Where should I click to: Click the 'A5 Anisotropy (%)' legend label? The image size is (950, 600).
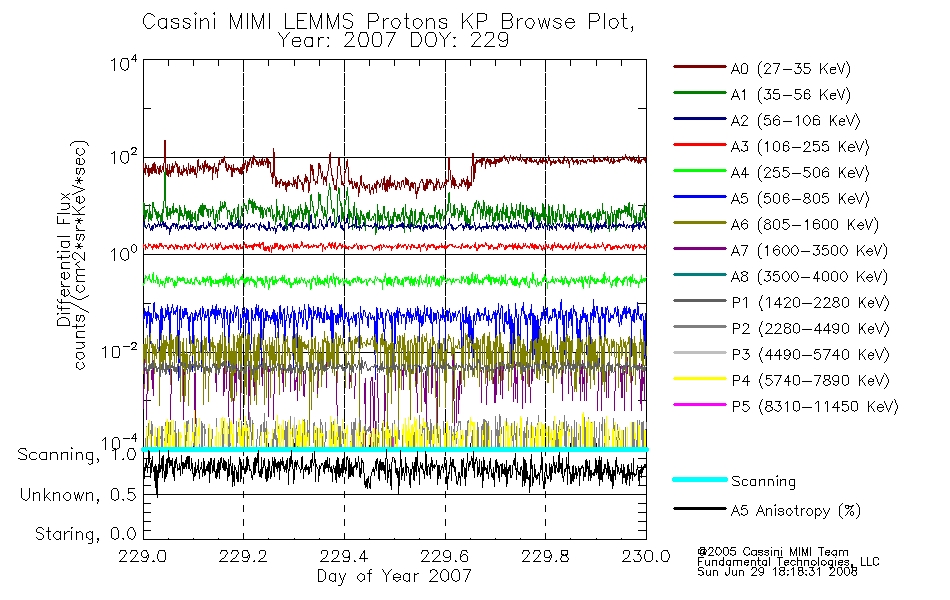tap(796, 511)
